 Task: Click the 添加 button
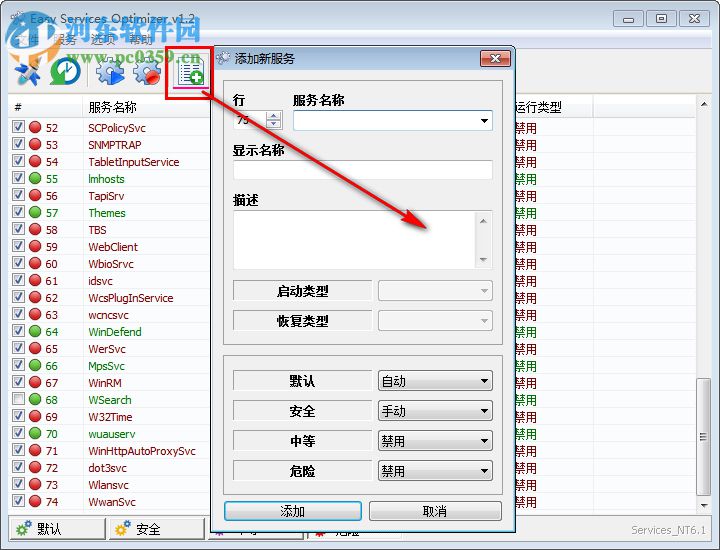(292, 511)
